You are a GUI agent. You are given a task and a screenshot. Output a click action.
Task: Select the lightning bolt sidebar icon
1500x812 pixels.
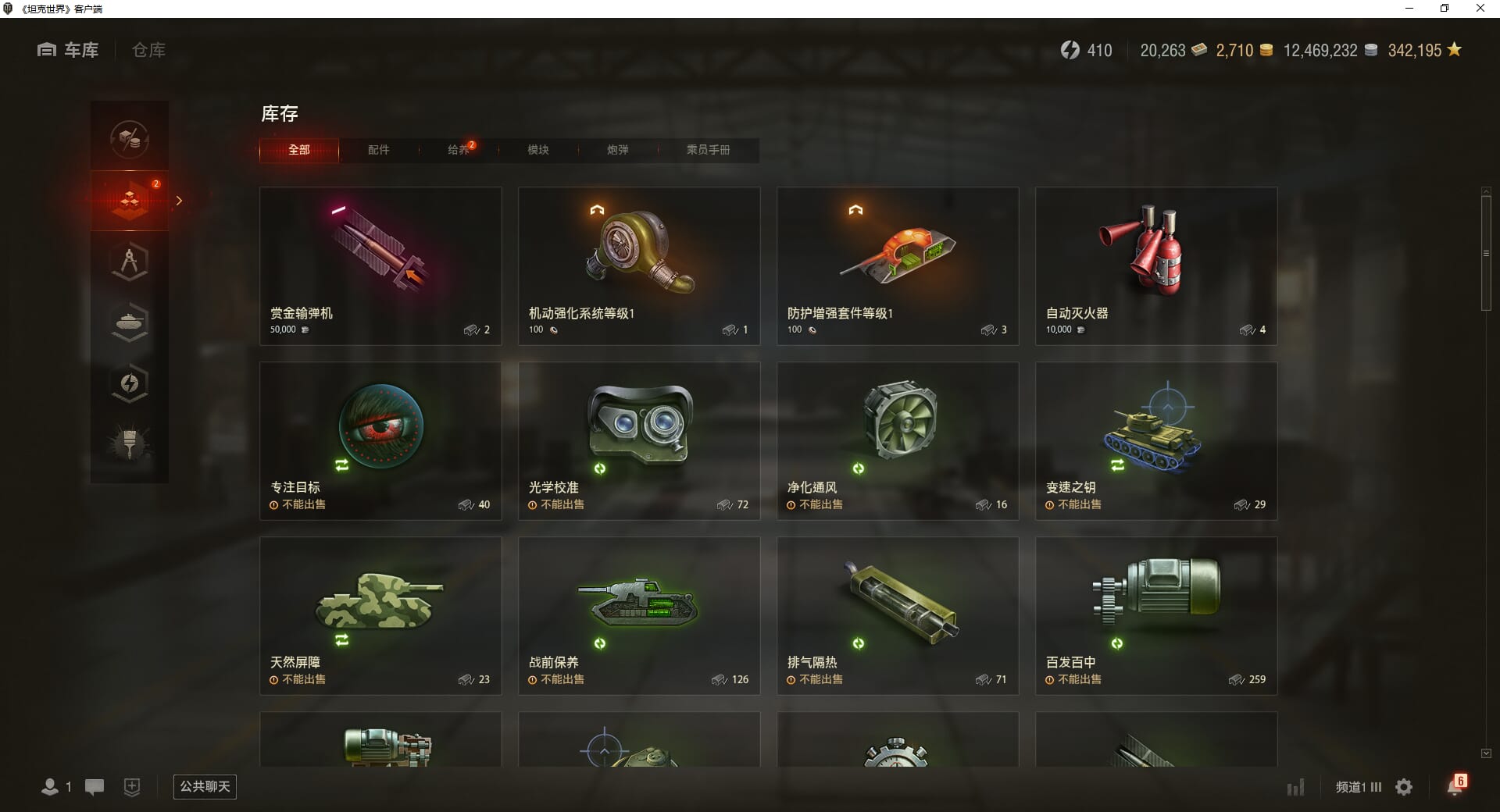point(130,383)
